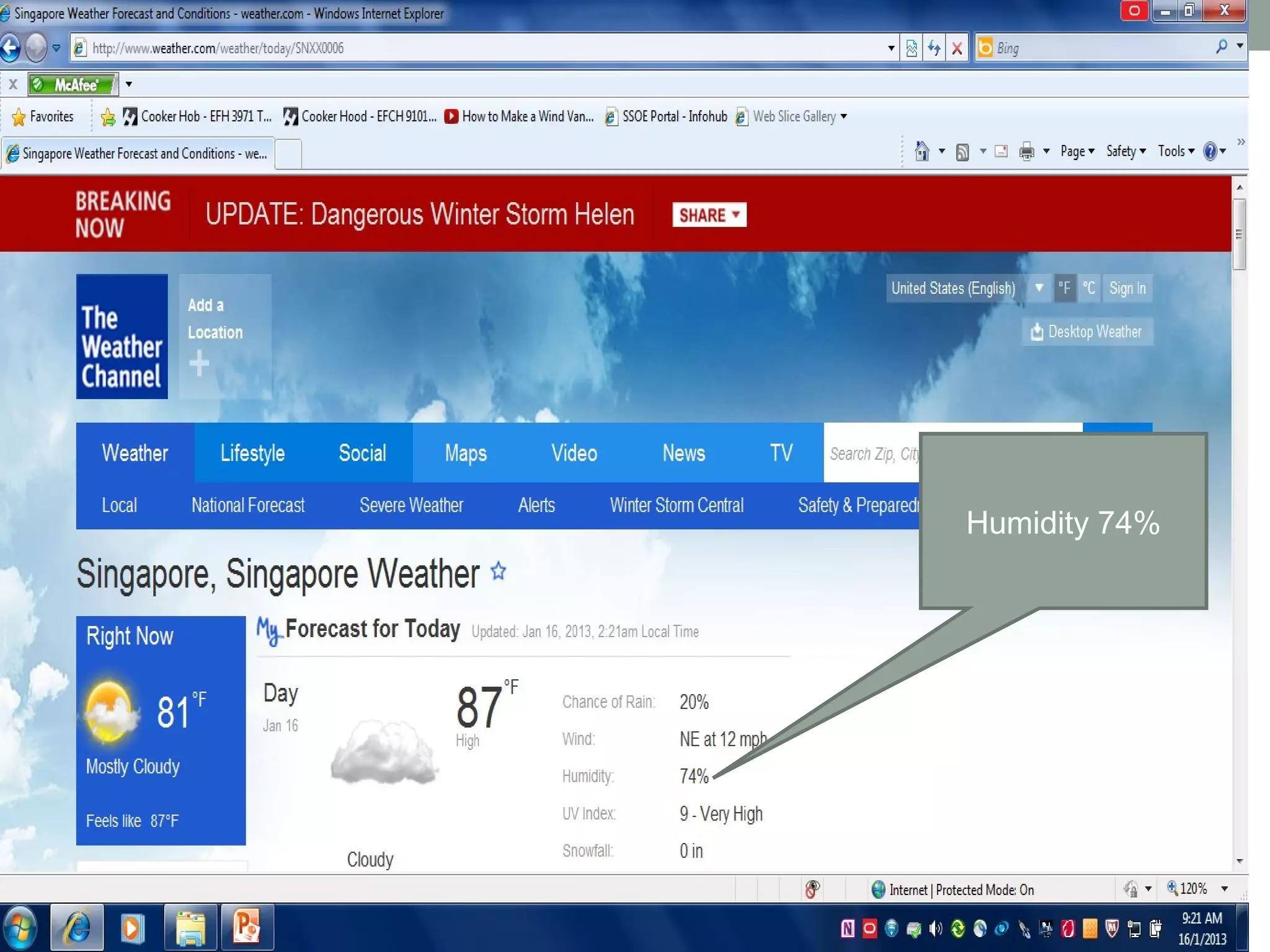
Task: Select the Maps navigation tab
Action: pyautogui.click(x=466, y=453)
